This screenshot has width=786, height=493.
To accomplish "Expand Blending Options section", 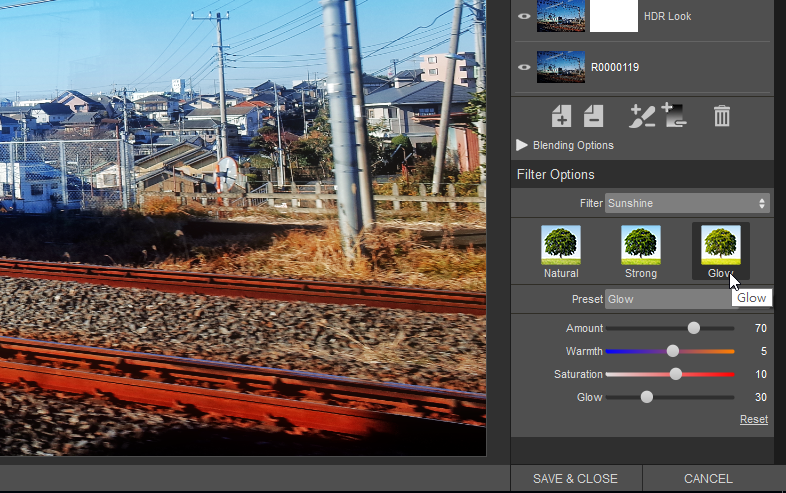I will coord(522,145).
